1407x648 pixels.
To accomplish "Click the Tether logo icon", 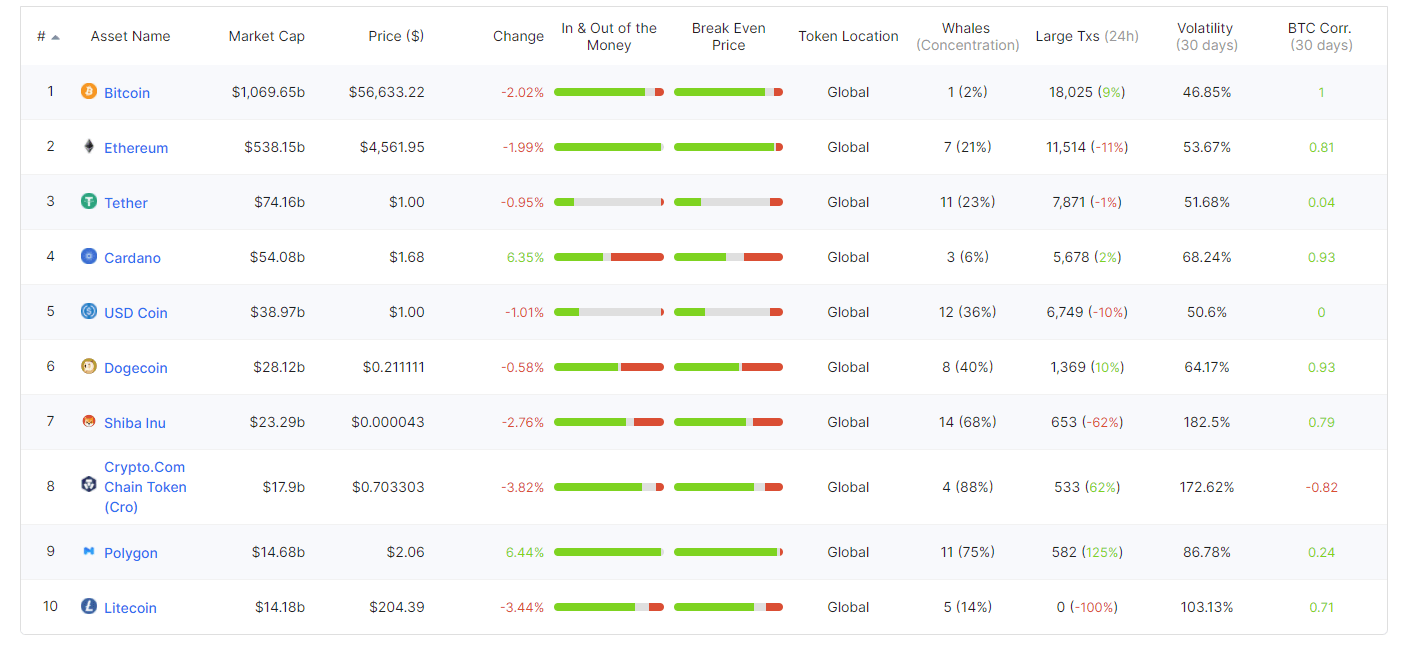I will (89, 201).
